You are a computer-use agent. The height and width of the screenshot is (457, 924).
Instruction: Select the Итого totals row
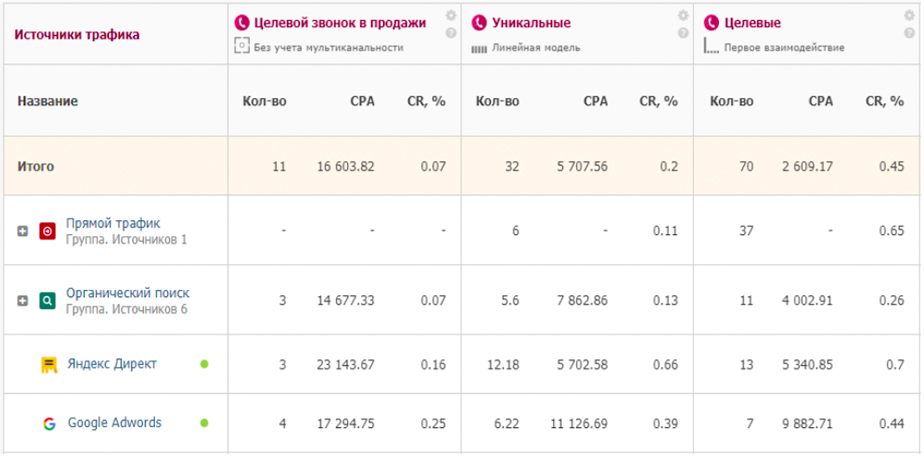click(35, 166)
